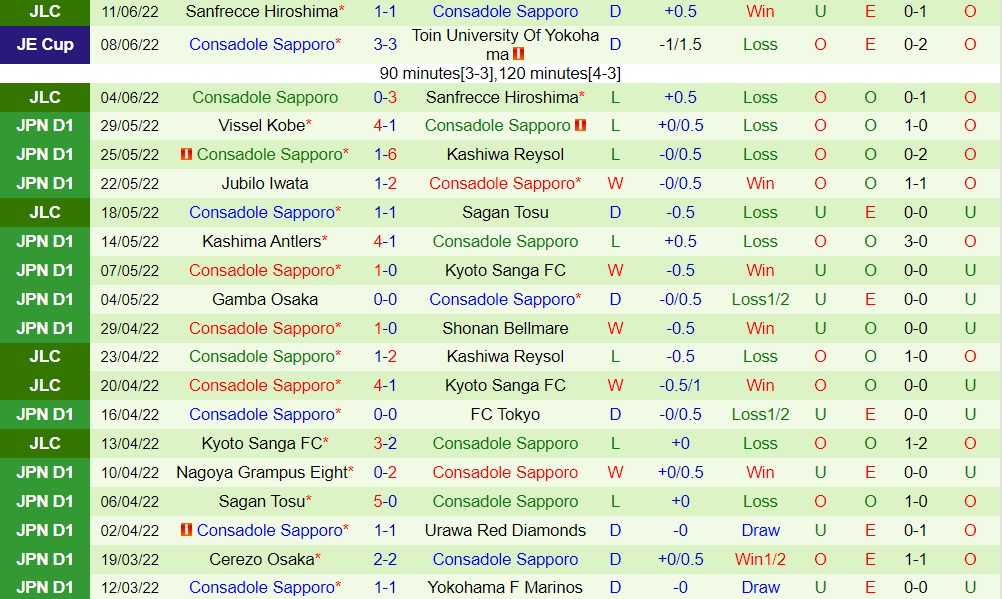Click red card icon beside Toin University Of Yokohama
Image resolution: width=1002 pixels, height=599 pixels.
click(518, 54)
